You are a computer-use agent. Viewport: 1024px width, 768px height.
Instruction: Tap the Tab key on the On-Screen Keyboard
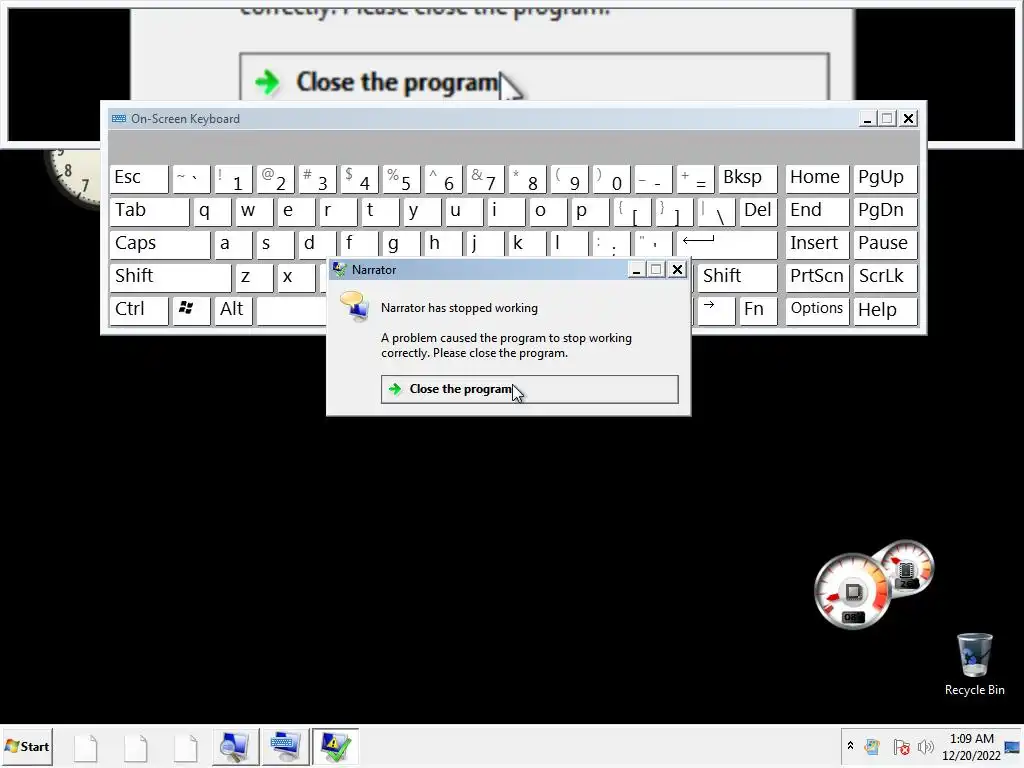(x=150, y=211)
